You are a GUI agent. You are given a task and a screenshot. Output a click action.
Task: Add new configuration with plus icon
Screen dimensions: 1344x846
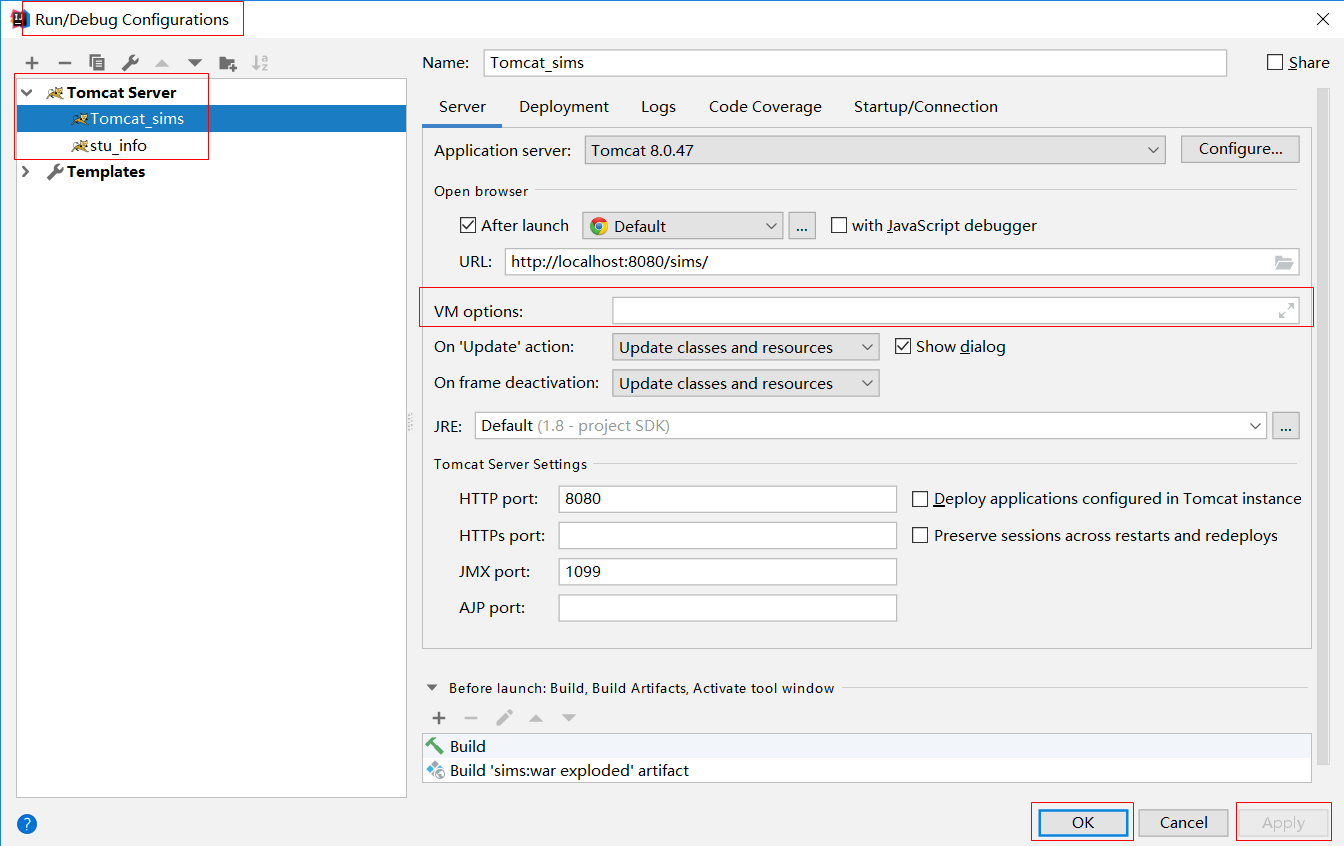[x=32, y=63]
